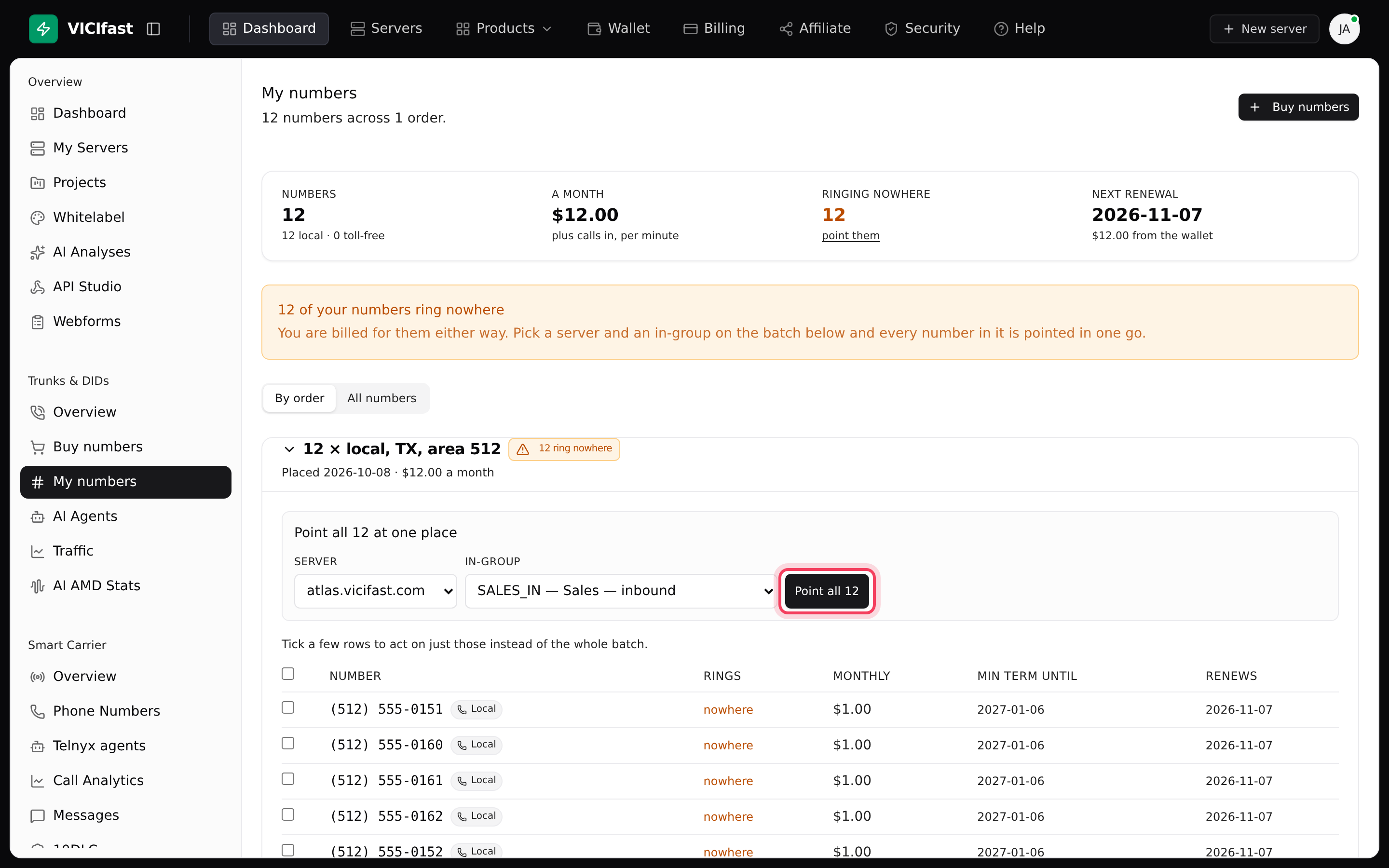Open Traffic chart icon
The height and width of the screenshot is (868, 1389).
(37, 551)
